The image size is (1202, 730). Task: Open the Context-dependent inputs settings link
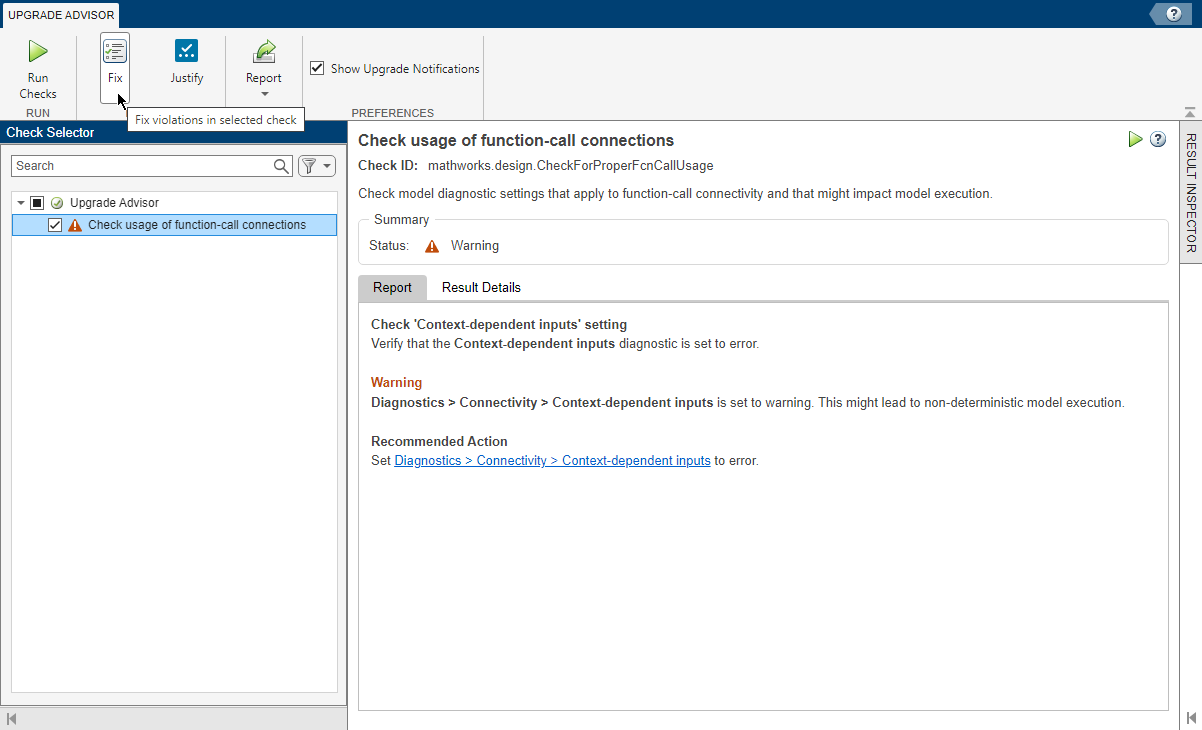tap(552, 460)
